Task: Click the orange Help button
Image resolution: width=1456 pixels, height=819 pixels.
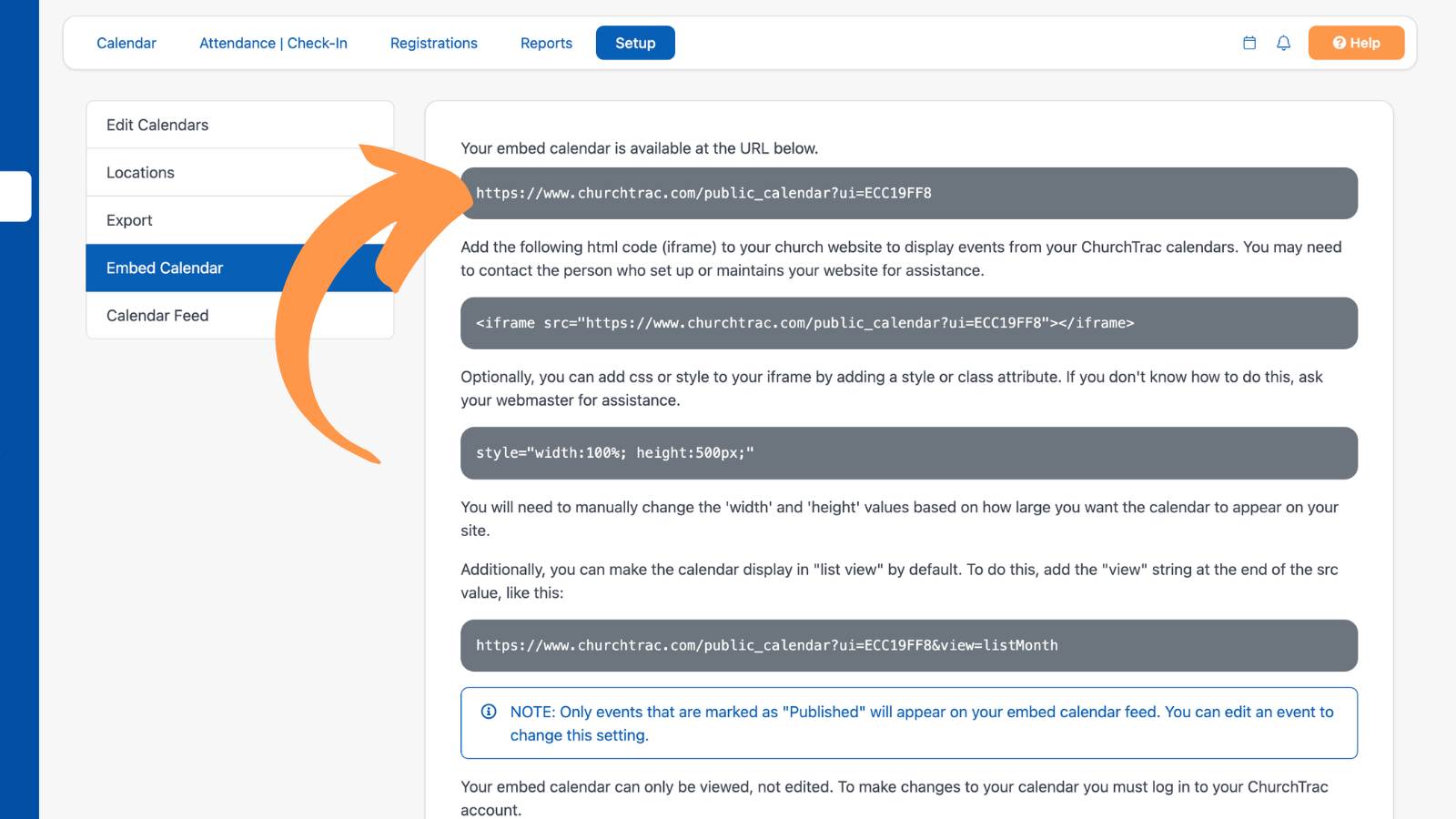Action: point(1356,43)
